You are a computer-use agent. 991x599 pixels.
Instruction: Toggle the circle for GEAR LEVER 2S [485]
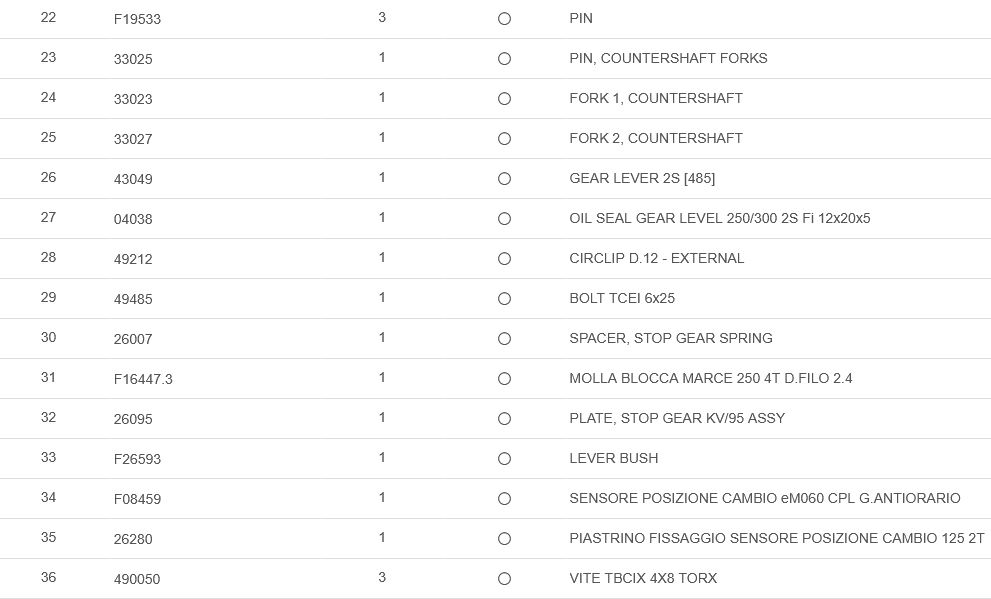(504, 179)
